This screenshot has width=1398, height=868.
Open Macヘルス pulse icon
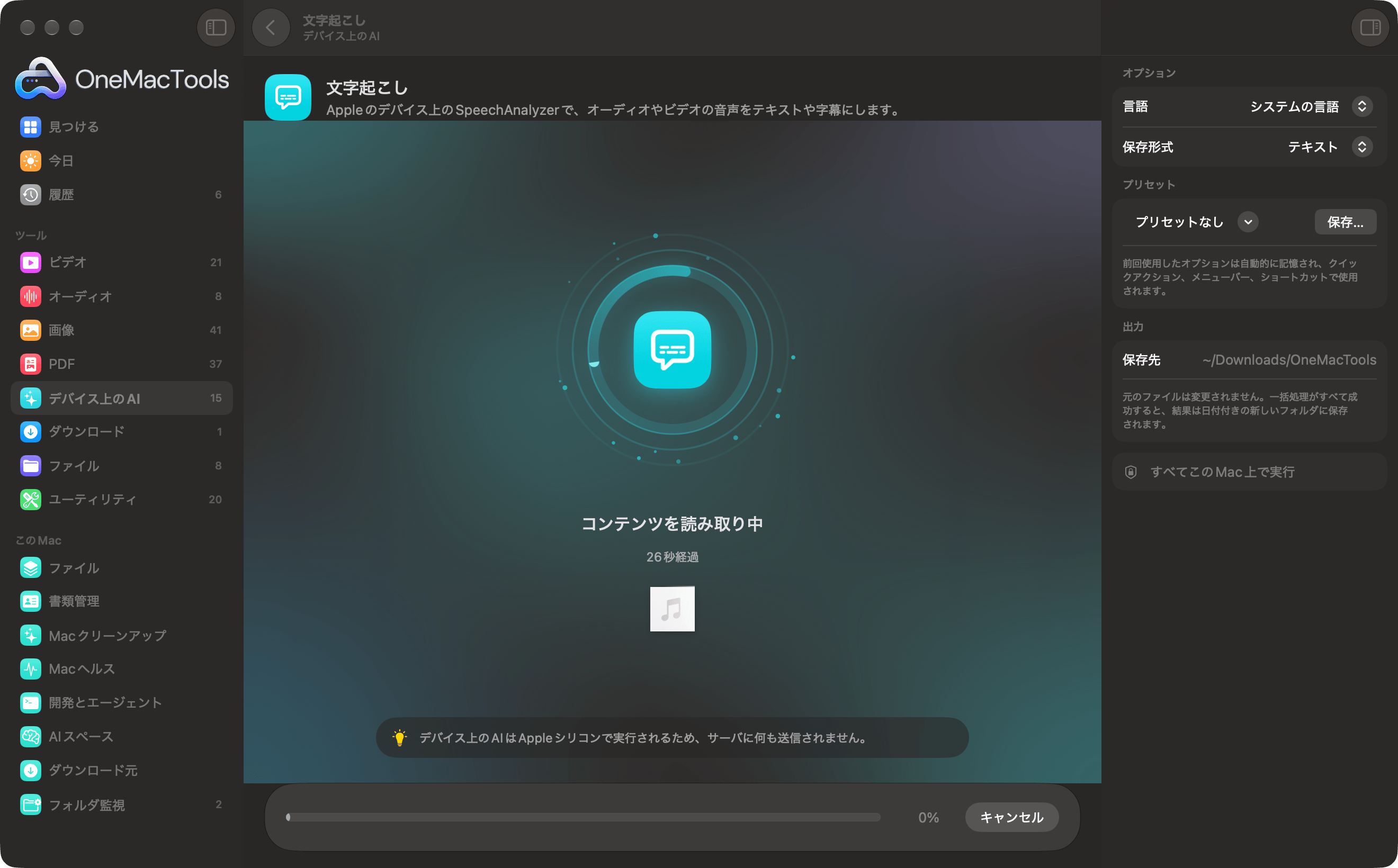point(30,669)
